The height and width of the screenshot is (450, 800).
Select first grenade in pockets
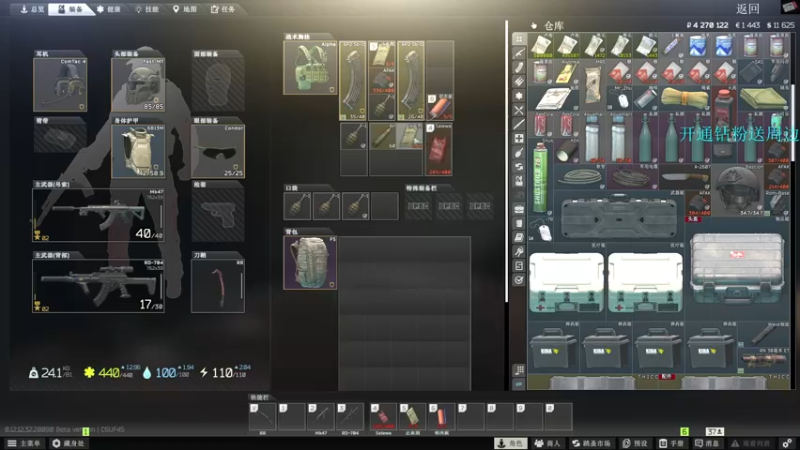(297, 206)
